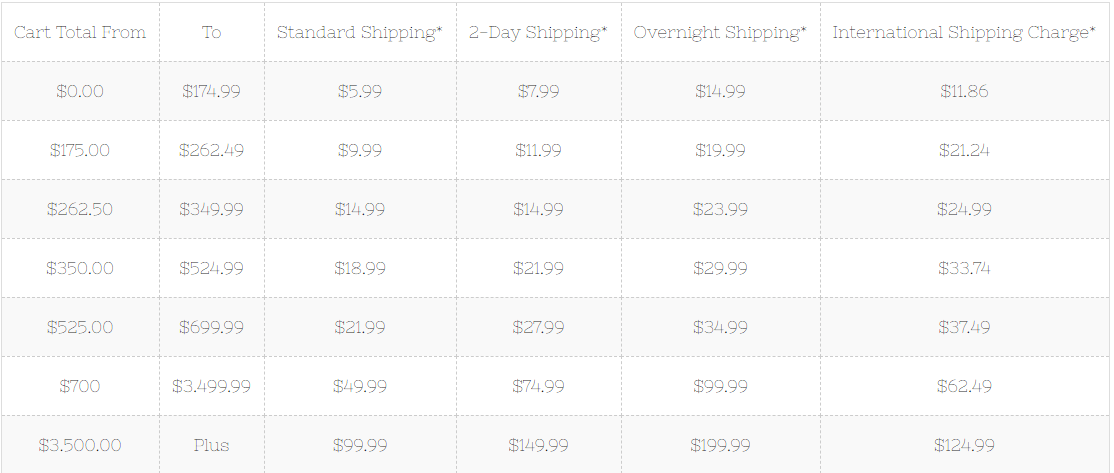Click the $19.99 overnight shipping price
1114x473 pixels.
click(720, 150)
